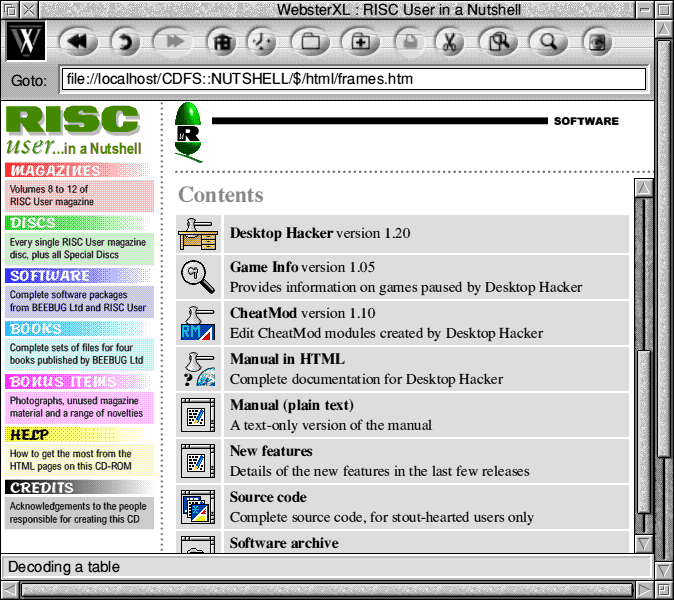
Task: Click the window's scroll down arrow
Action: [x=664, y=570]
